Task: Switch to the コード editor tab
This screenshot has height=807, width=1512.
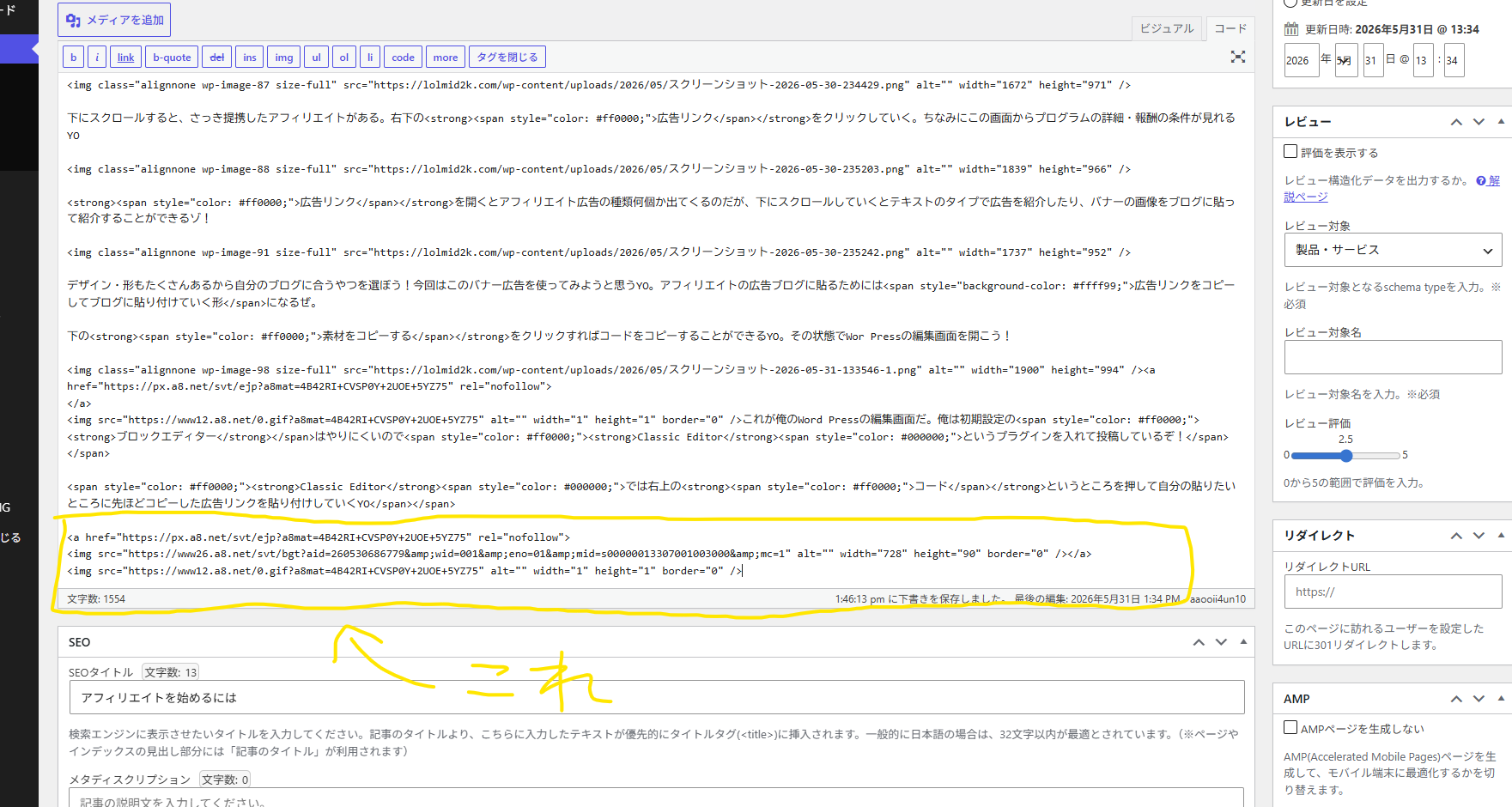Action: coord(1230,28)
